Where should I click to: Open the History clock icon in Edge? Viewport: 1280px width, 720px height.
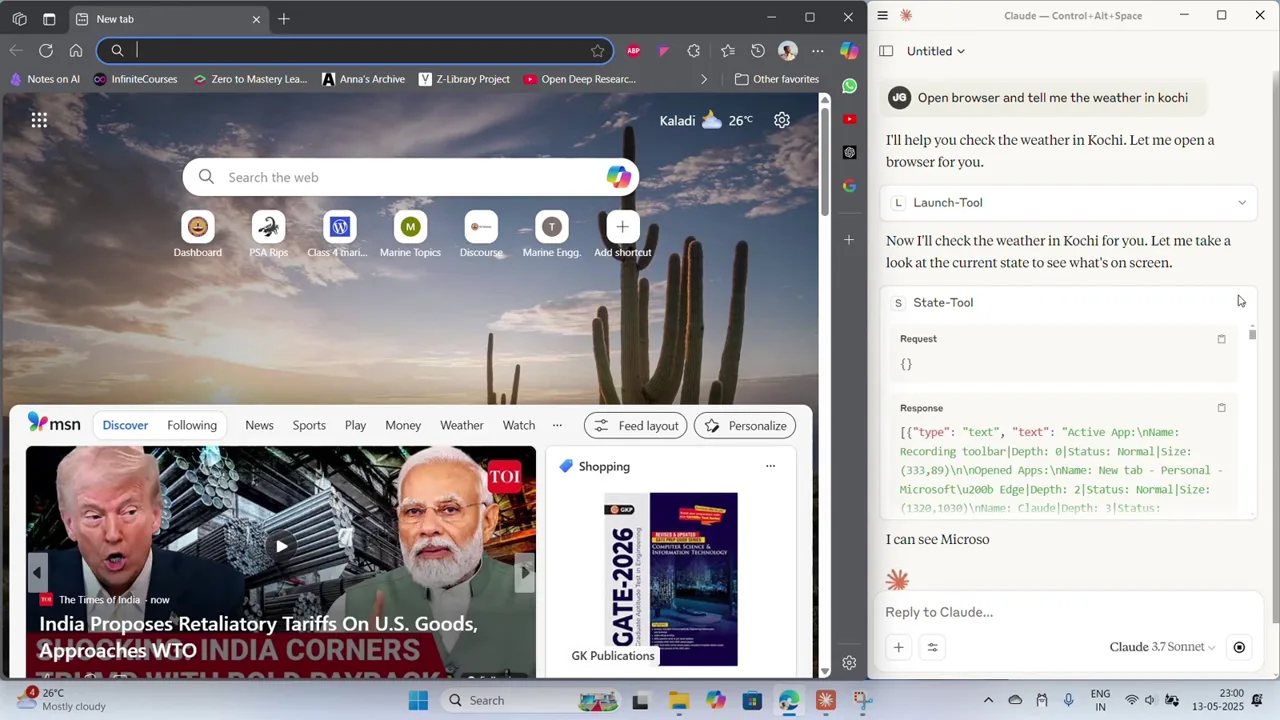pos(758,50)
